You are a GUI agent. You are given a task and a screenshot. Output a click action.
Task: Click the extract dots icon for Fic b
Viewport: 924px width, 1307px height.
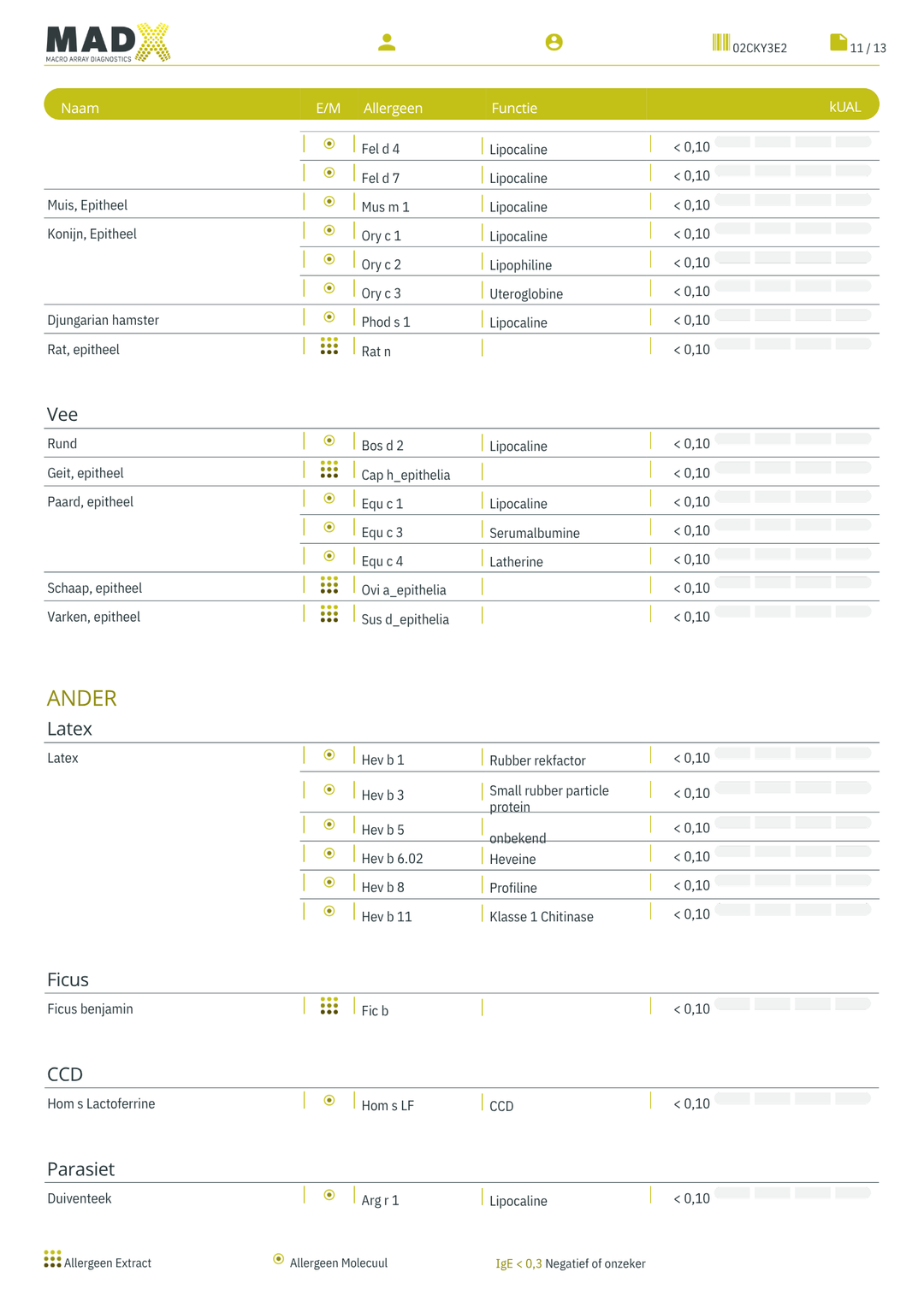click(x=329, y=1006)
